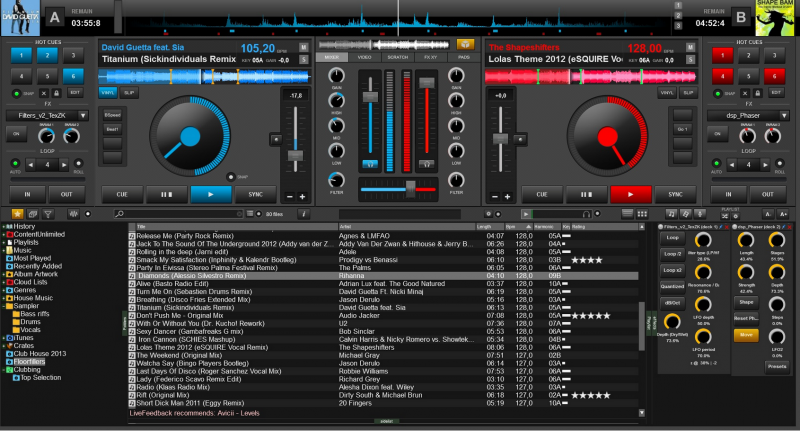Nudge the deck B pitch down with the minus button

pos(495,196)
